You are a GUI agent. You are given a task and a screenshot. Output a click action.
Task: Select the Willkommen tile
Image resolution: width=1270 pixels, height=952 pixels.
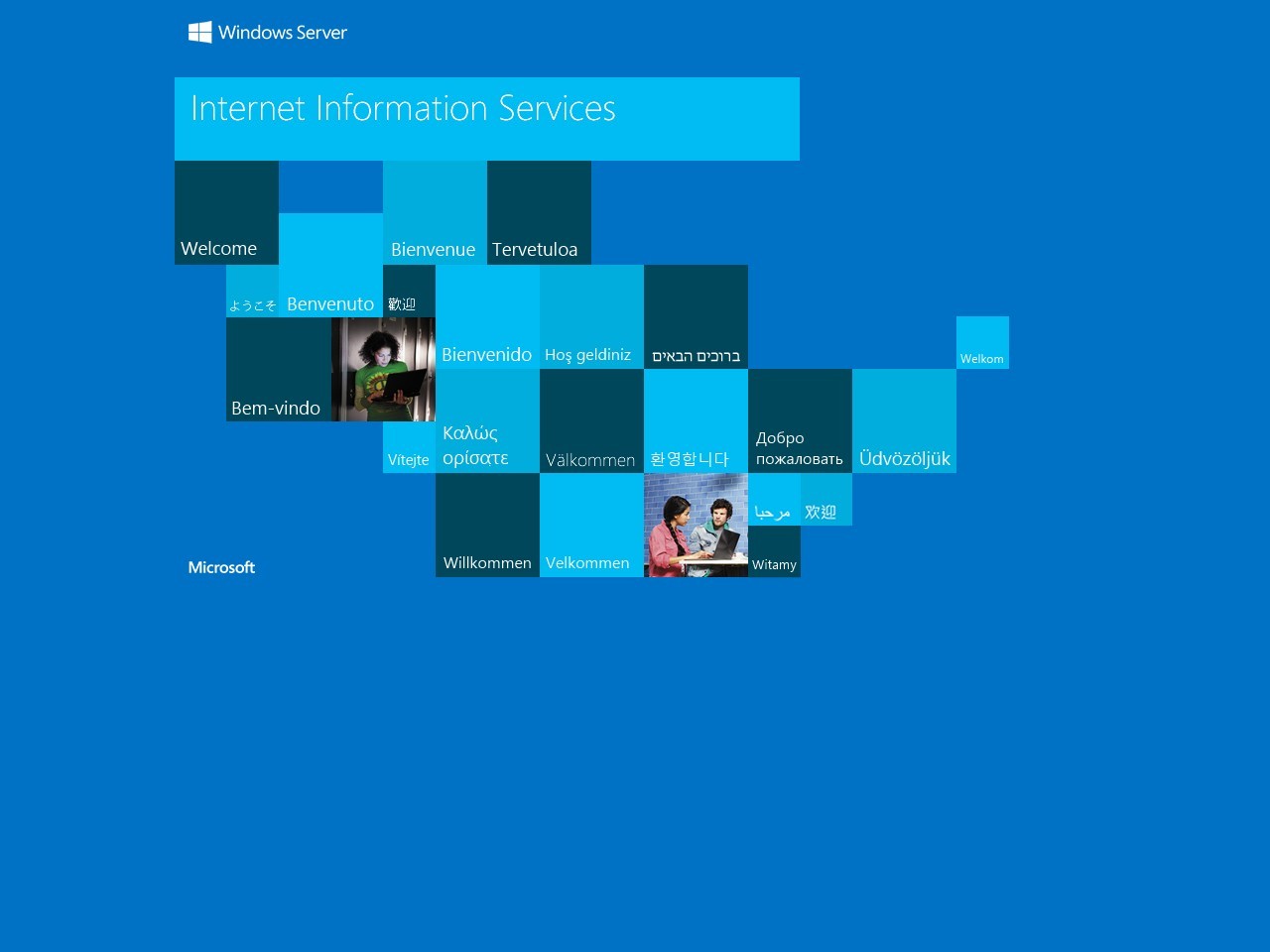pos(487,526)
